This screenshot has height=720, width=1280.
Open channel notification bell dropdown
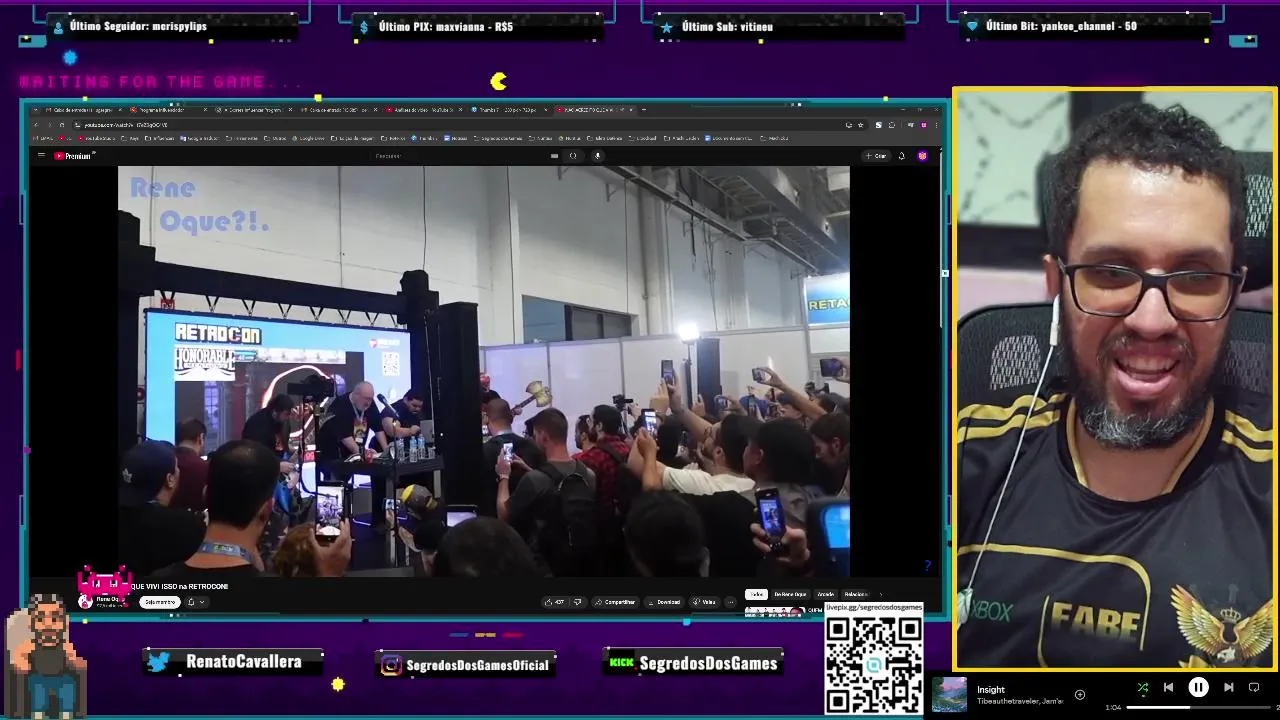tap(195, 602)
